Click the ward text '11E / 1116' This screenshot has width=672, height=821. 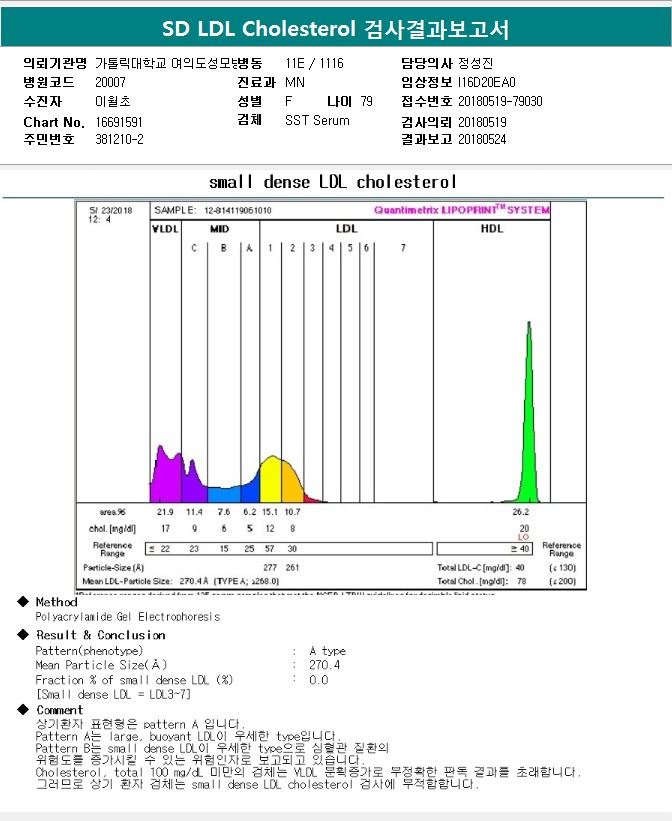tap(314, 63)
